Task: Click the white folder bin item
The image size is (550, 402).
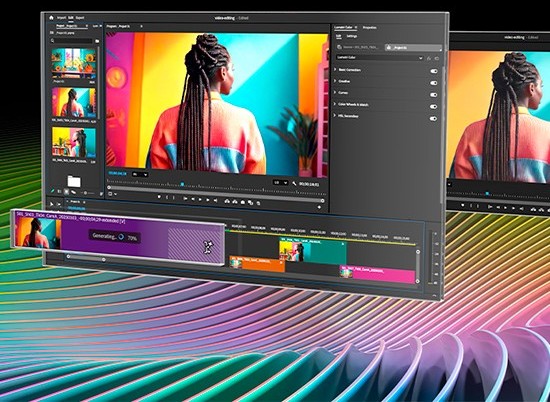Action: [74, 181]
